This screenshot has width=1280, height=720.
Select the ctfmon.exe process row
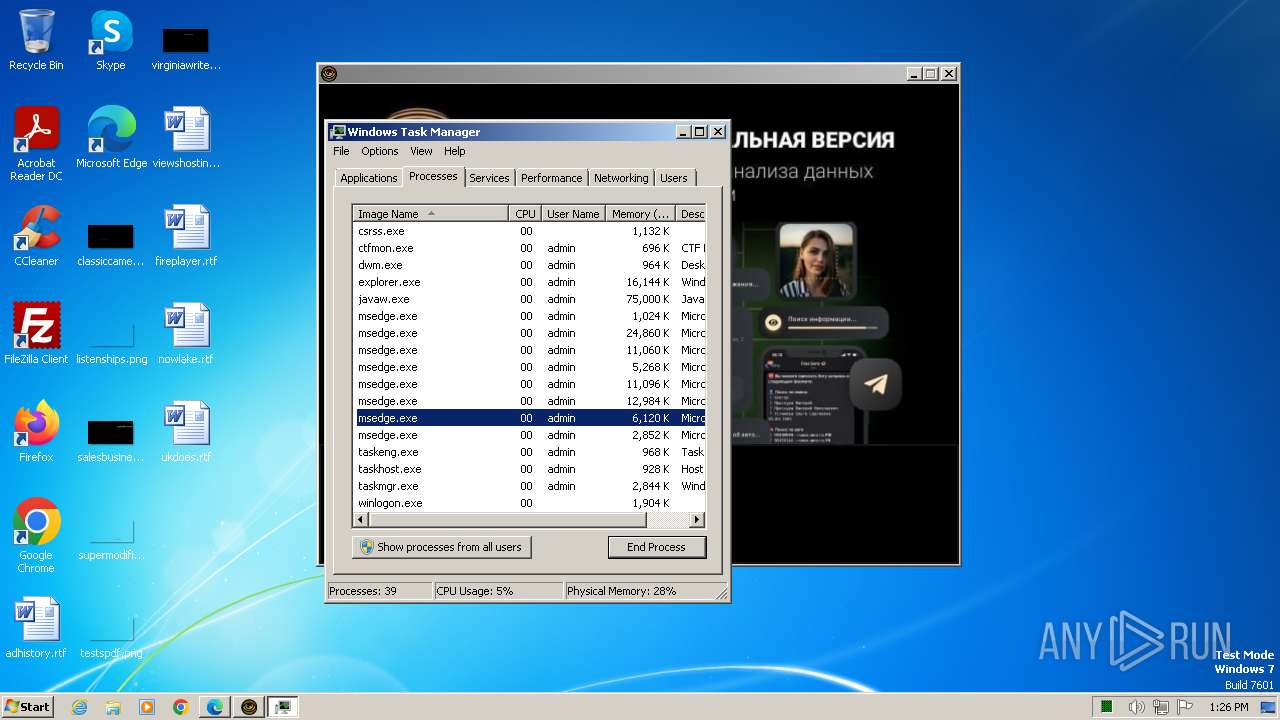click(530, 248)
